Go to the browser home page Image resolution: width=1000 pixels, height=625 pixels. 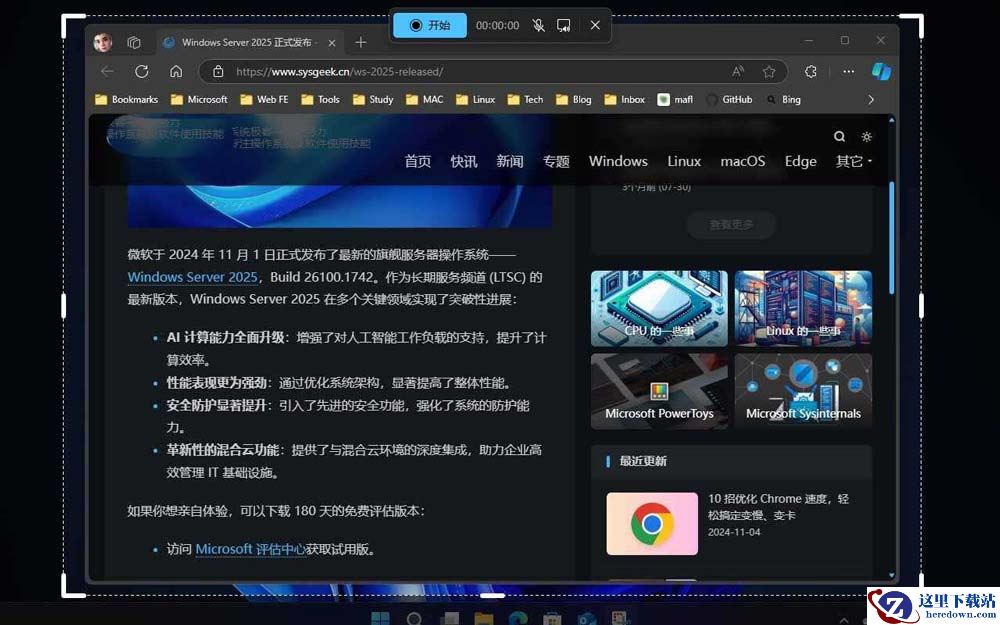(x=176, y=71)
